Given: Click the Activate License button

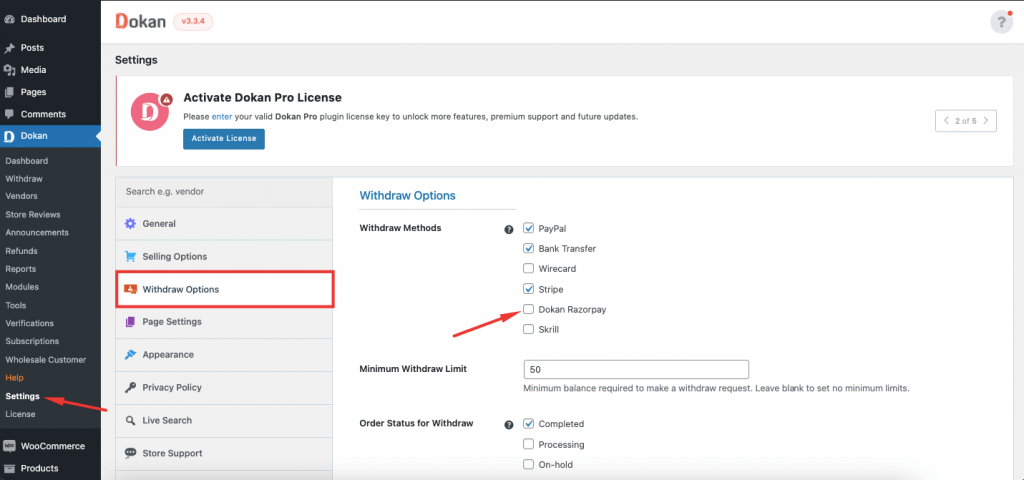Looking at the screenshot, I should [x=223, y=138].
